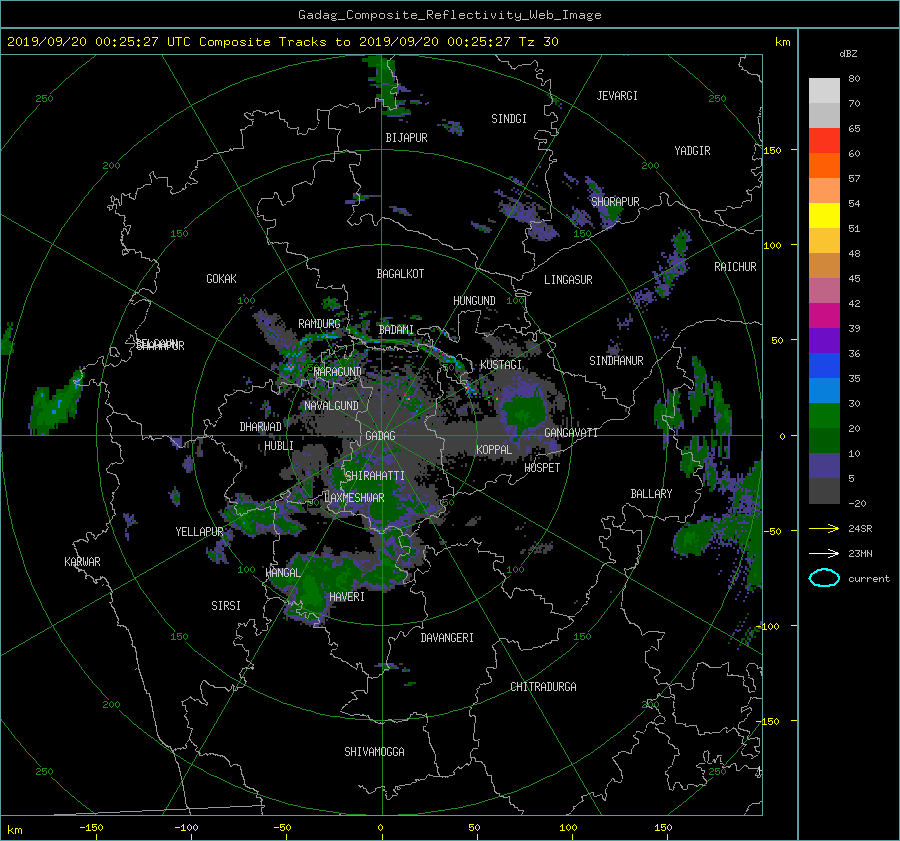Click the 150 km right y-axis tick label
The width and height of the screenshot is (900, 841).
tap(772, 150)
